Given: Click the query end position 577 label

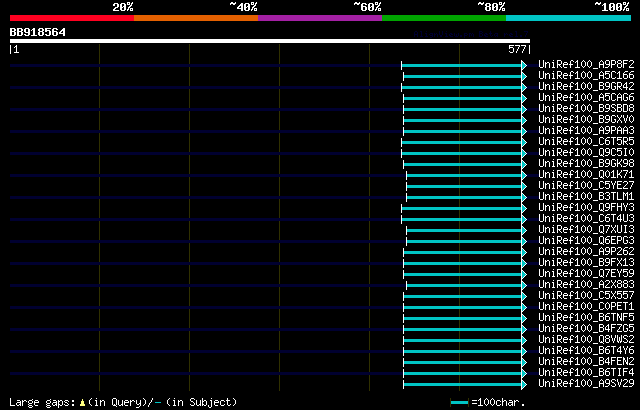Looking at the screenshot, I should [517, 49].
